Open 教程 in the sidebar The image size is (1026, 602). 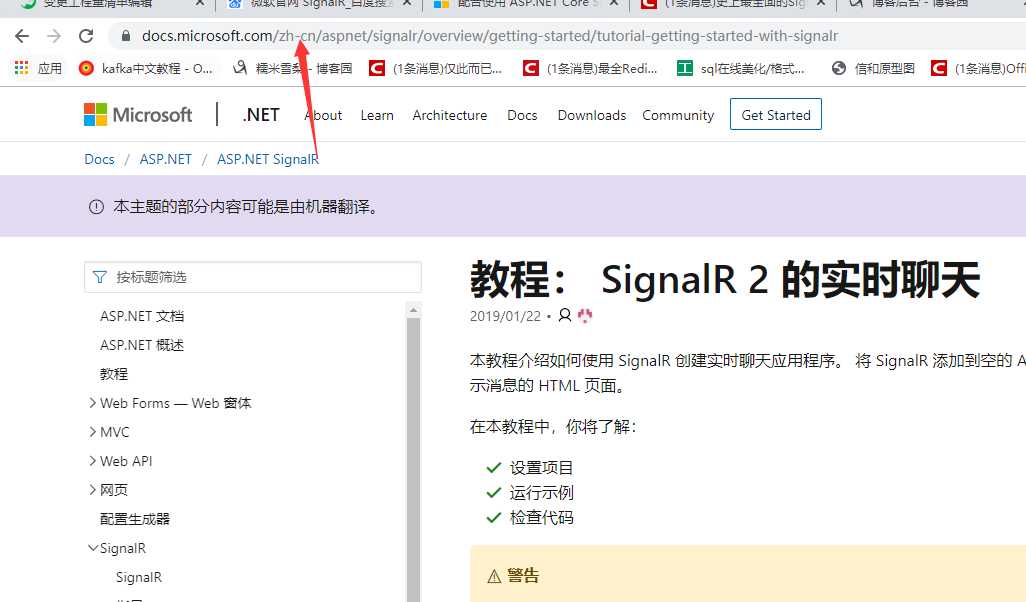pyautogui.click(x=114, y=374)
